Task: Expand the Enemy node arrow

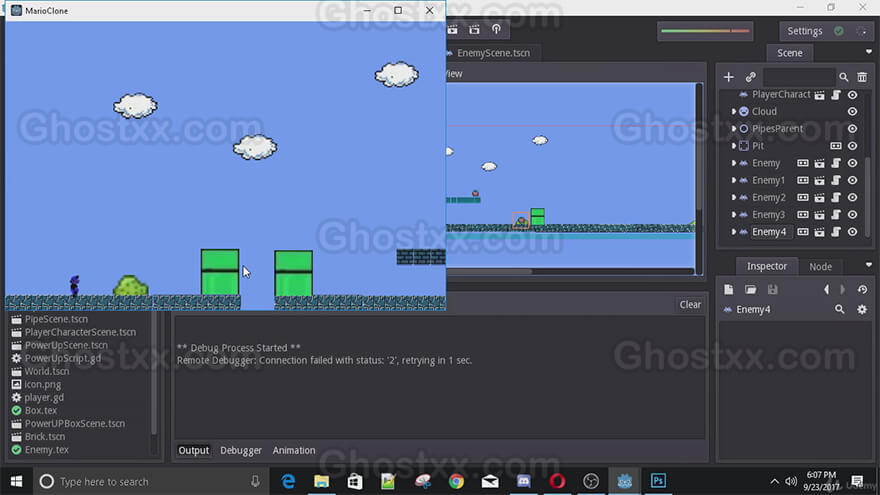Action: pos(734,163)
